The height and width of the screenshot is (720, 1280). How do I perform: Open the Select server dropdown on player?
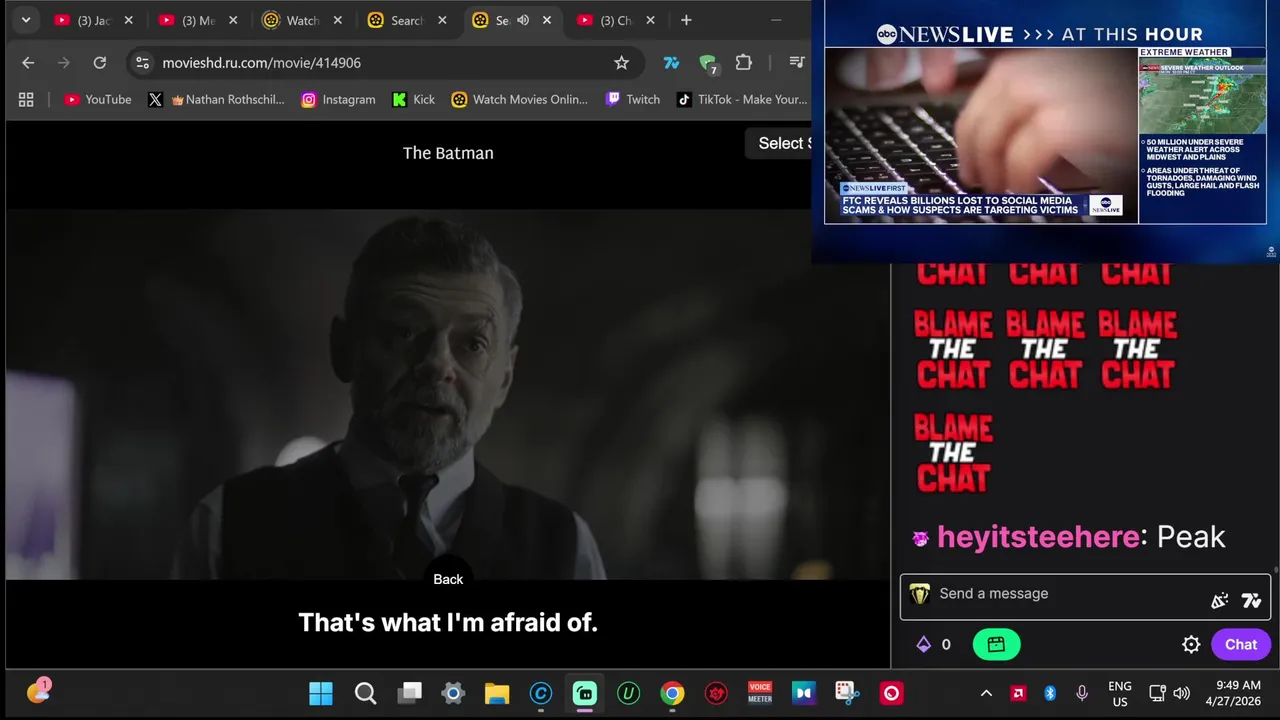pyautogui.click(x=778, y=143)
